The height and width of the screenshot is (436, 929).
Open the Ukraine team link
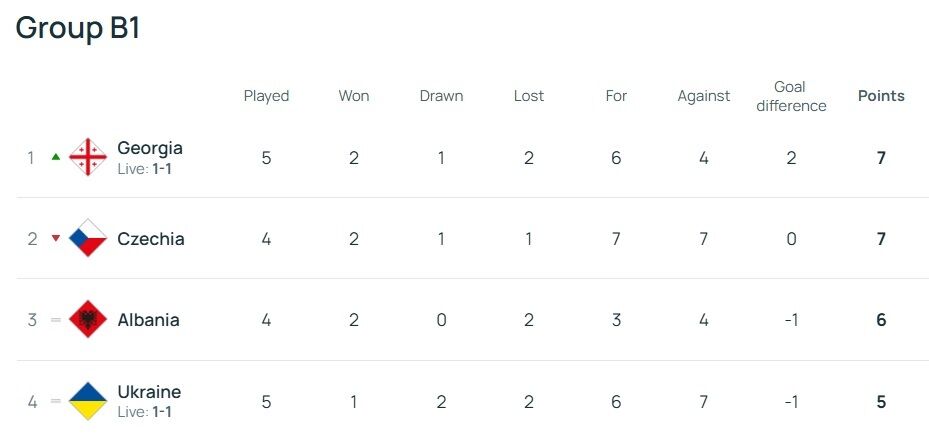click(149, 392)
